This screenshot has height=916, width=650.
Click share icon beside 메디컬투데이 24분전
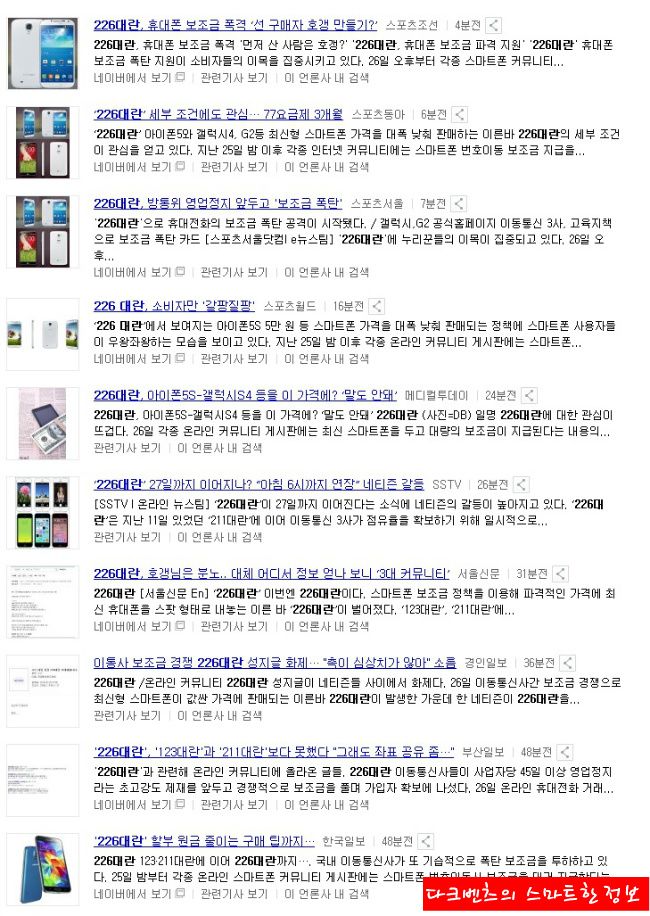529,395
